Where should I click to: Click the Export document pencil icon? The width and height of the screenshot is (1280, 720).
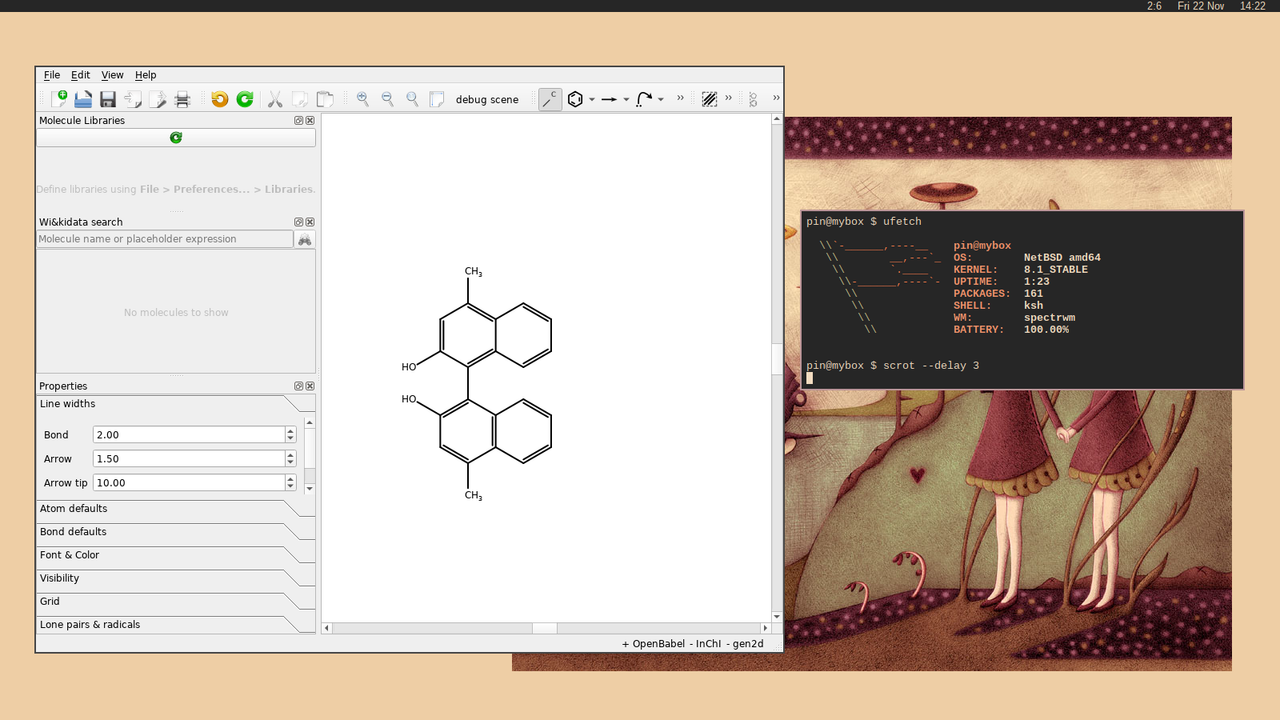coord(158,99)
